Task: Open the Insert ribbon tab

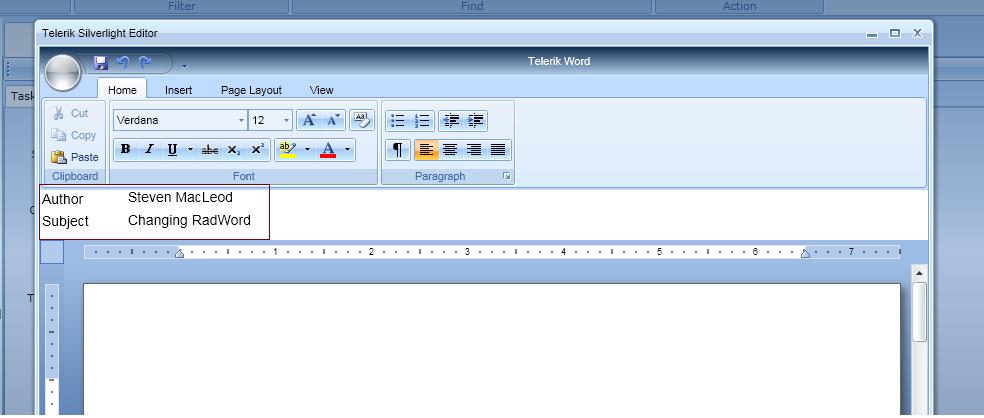Action: point(178,90)
